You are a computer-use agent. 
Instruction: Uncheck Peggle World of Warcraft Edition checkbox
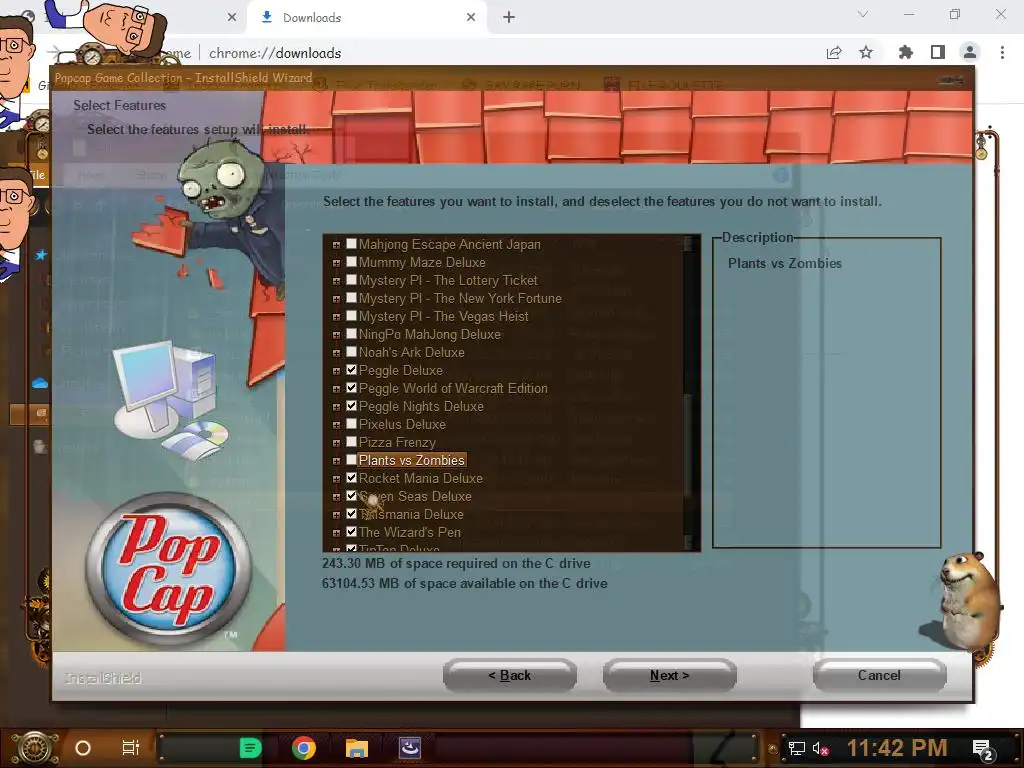click(x=351, y=388)
